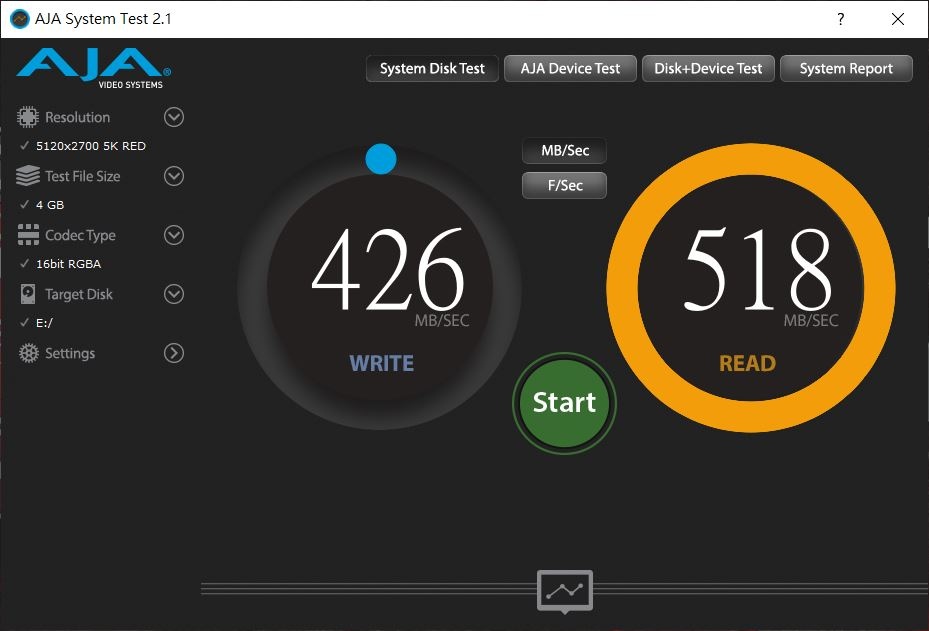Click the Target Disk label

[x=79, y=294]
